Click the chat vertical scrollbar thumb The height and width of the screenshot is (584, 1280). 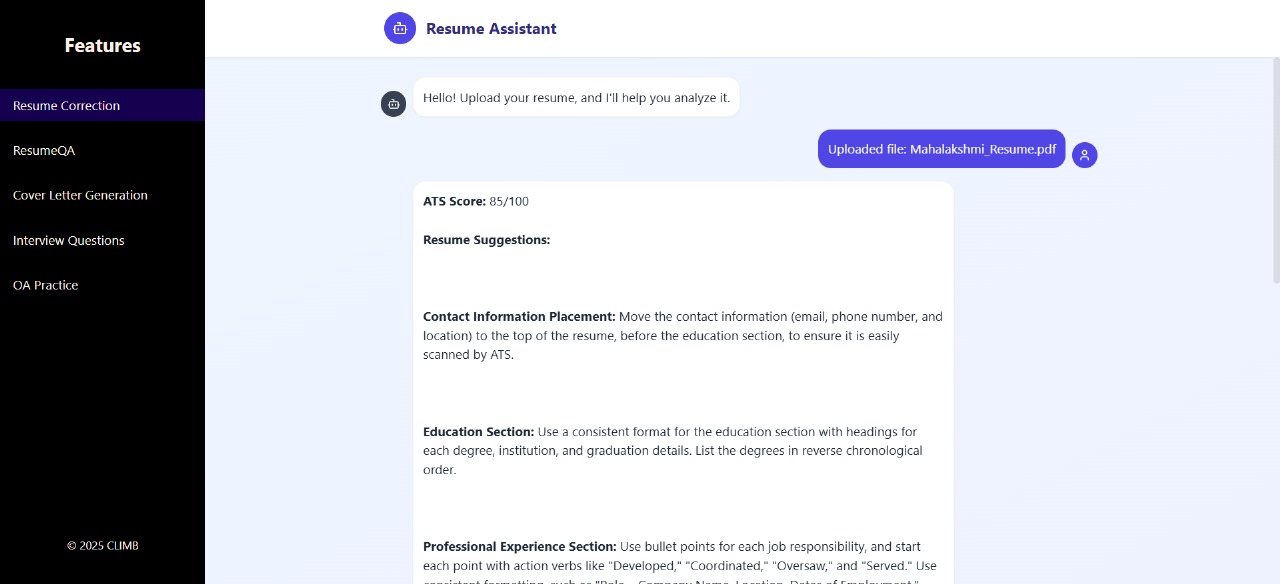[1275, 170]
